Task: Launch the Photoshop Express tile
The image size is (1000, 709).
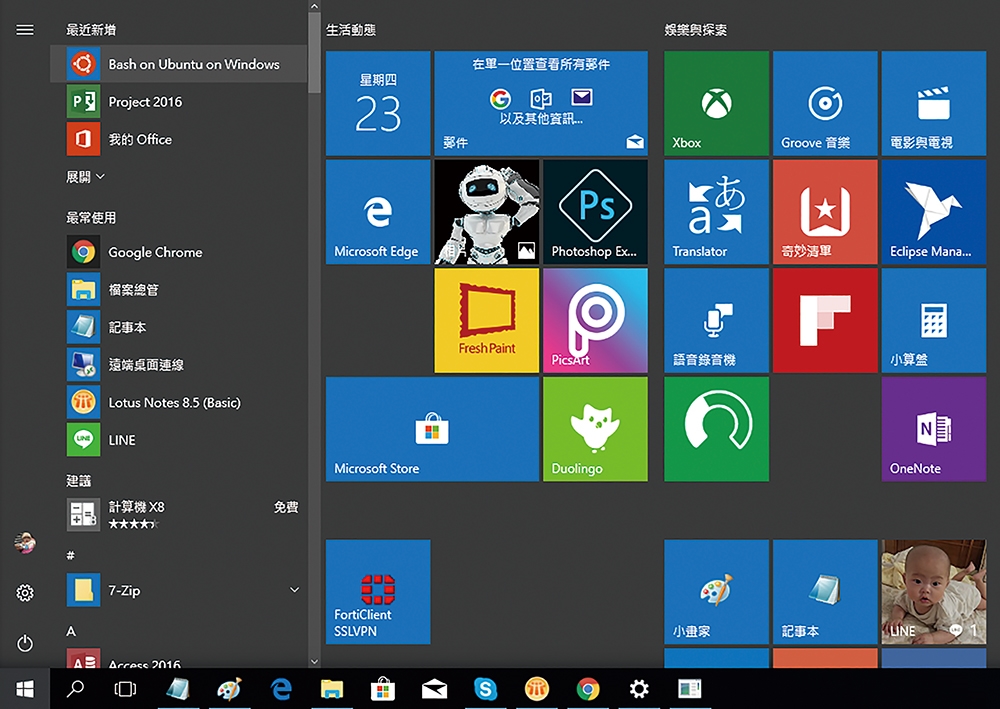Action: (x=595, y=212)
